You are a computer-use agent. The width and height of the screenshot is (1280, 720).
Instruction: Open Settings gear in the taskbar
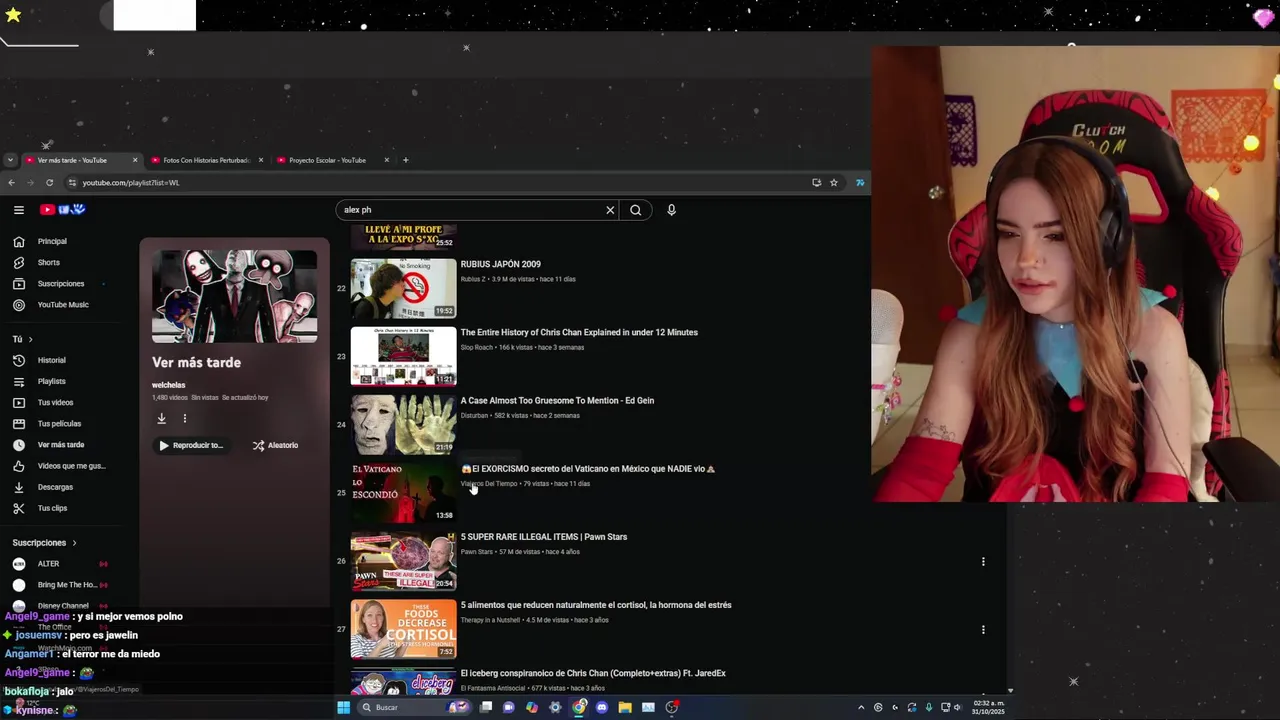click(x=555, y=708)
